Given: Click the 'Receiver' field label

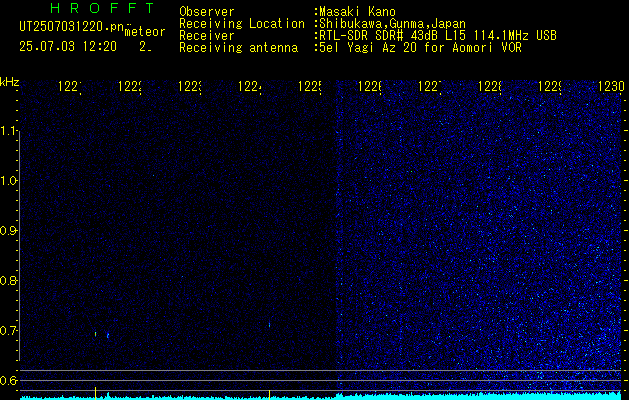Looking at the screenshot, I should 207,36.
